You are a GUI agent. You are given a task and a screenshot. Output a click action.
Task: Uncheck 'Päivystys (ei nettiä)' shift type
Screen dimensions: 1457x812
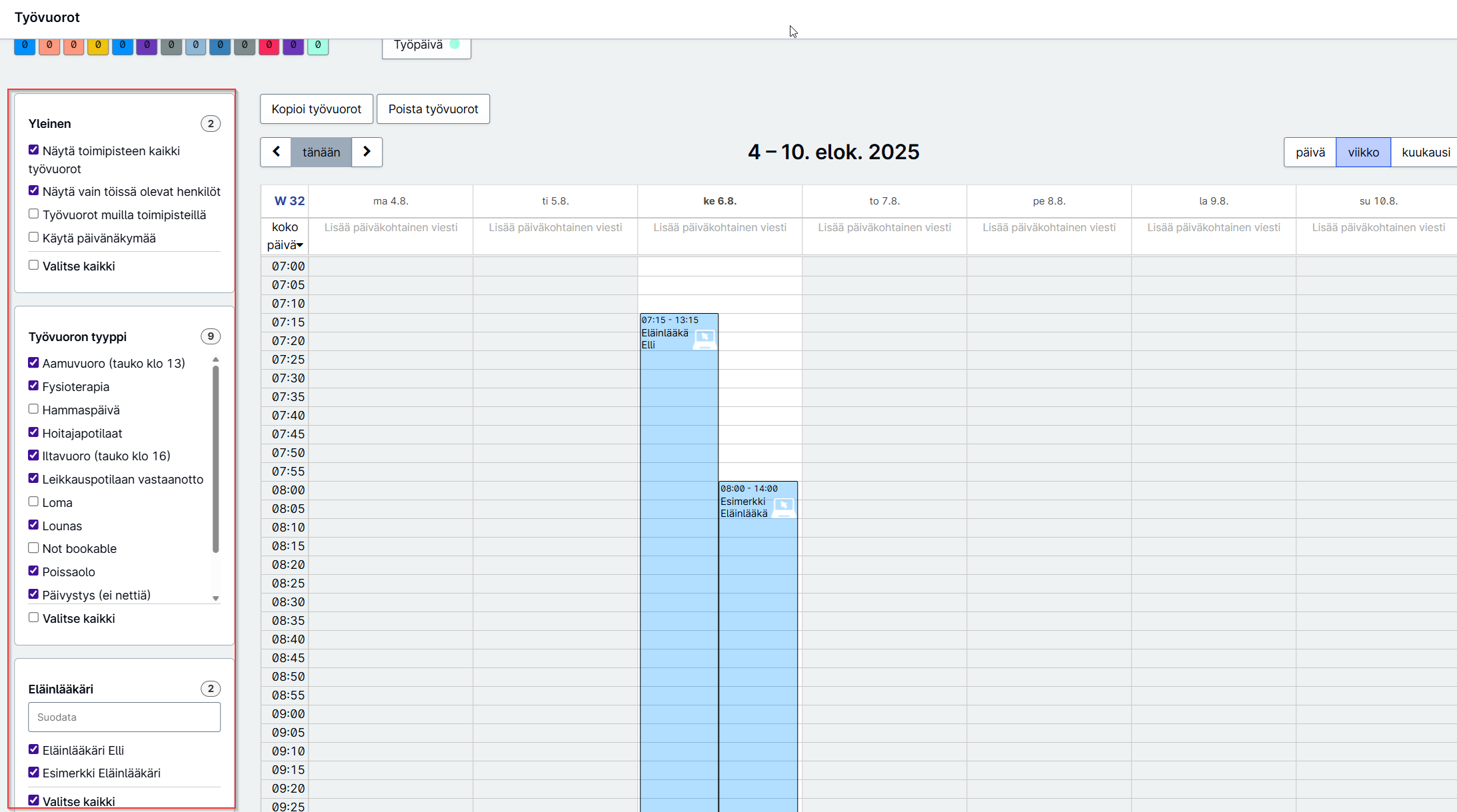[33, 594]
